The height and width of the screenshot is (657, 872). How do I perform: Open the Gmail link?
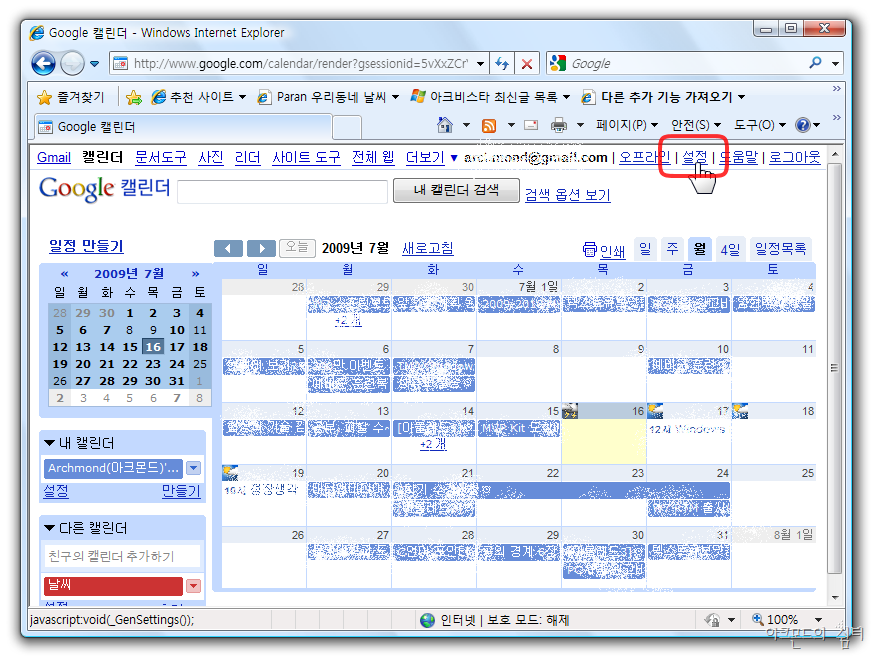coord(54,157)
